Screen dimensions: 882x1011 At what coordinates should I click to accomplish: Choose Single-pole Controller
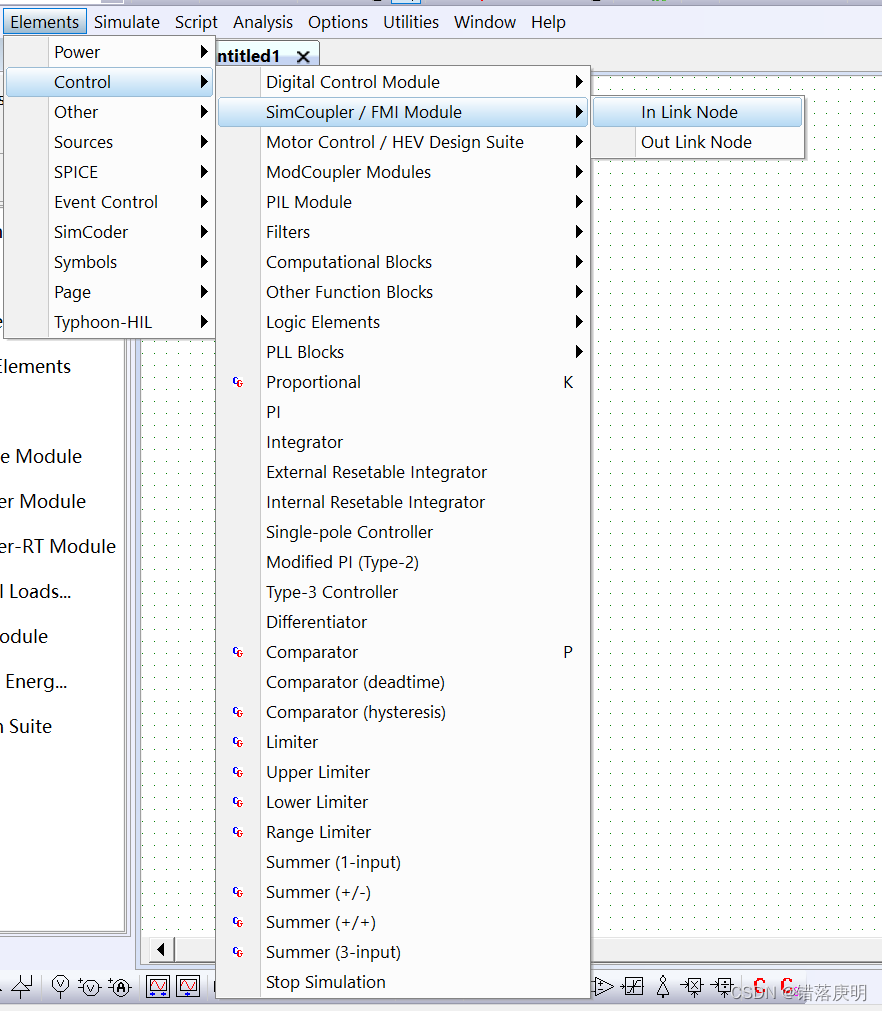coord(403,532)
